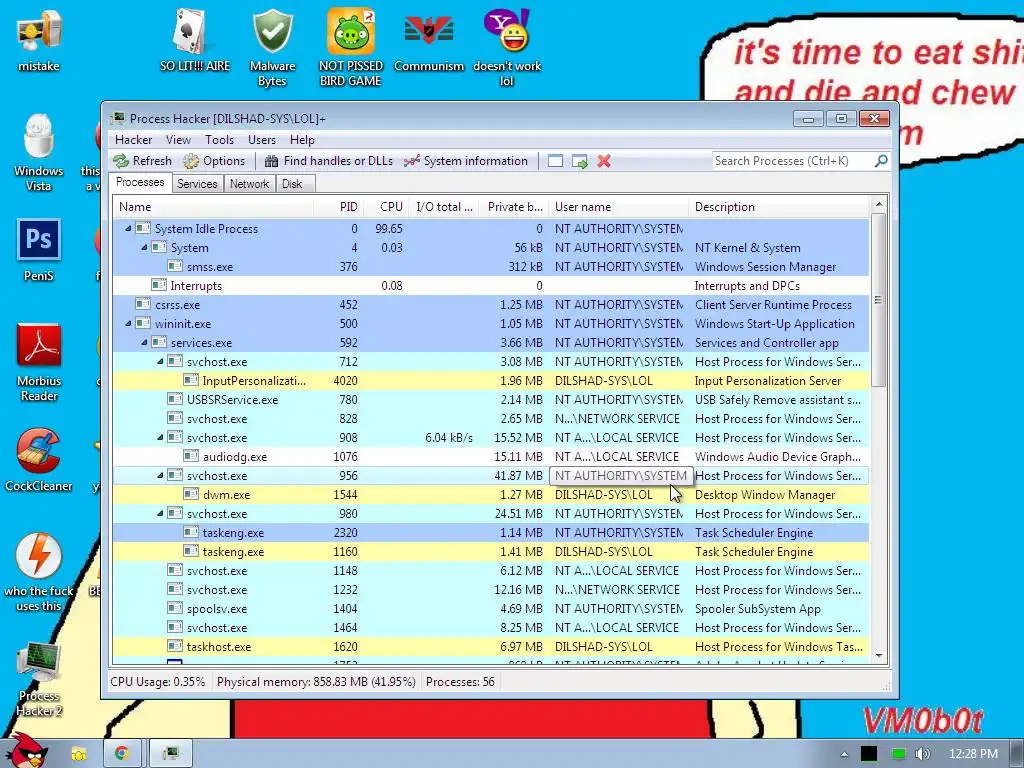Open the Communism desktop icon

point(428,40)
